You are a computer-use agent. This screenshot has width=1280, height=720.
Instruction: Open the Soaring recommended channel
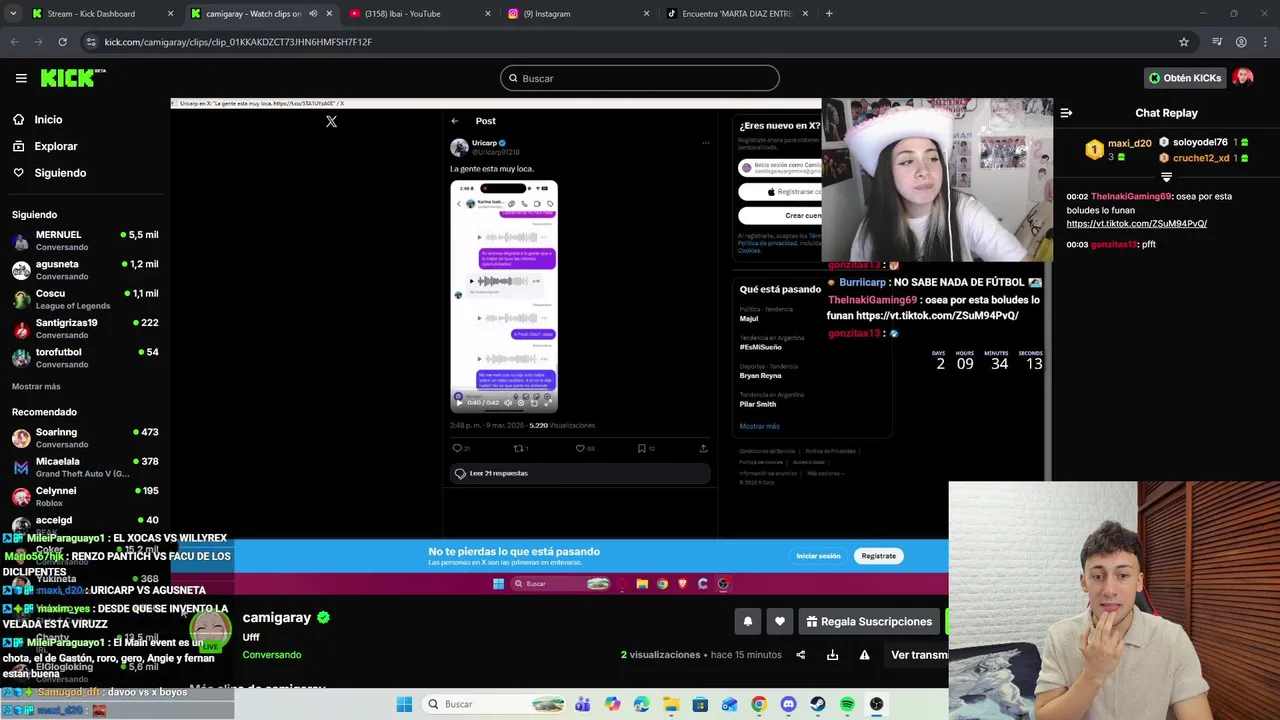(85, 437)
